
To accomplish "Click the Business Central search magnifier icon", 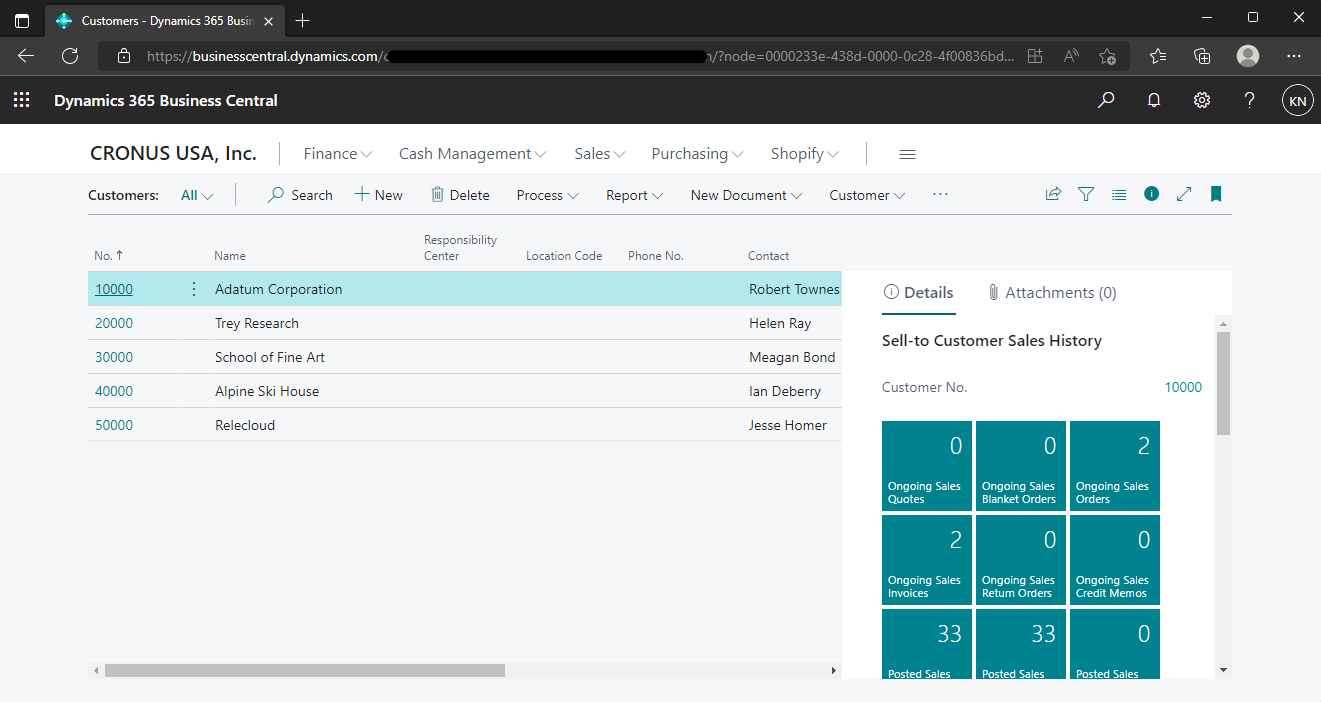I will [x=1106, y=100].
